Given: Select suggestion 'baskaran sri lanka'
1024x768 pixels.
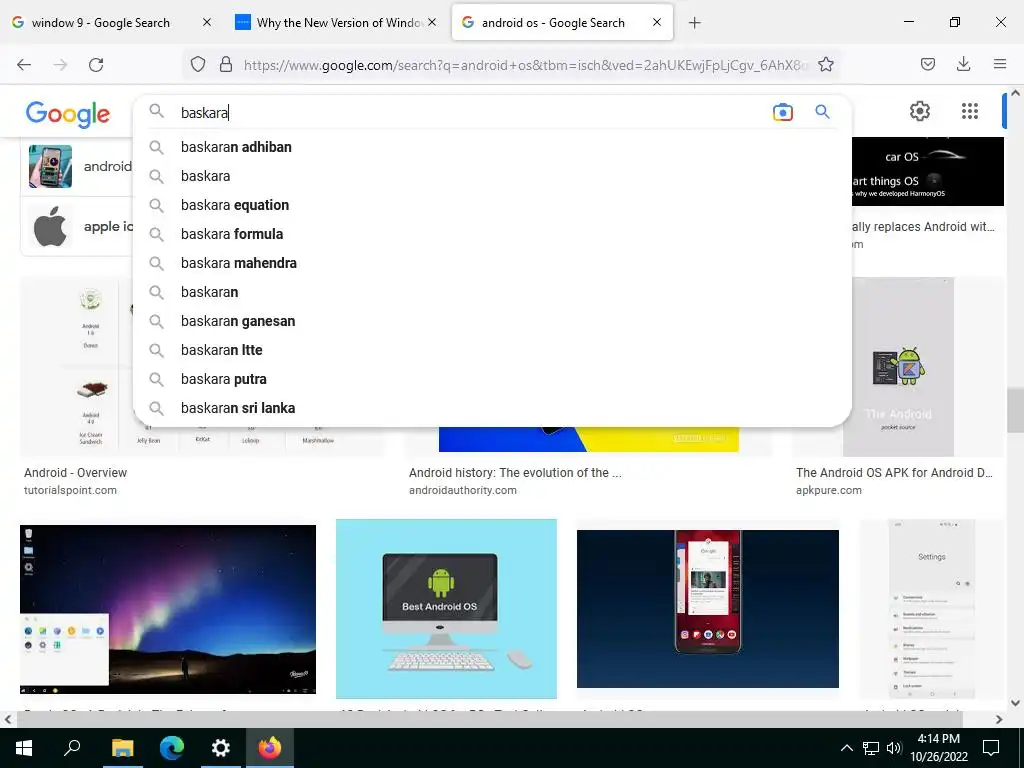Looking at the screenshot, I should tap(492, 408).
